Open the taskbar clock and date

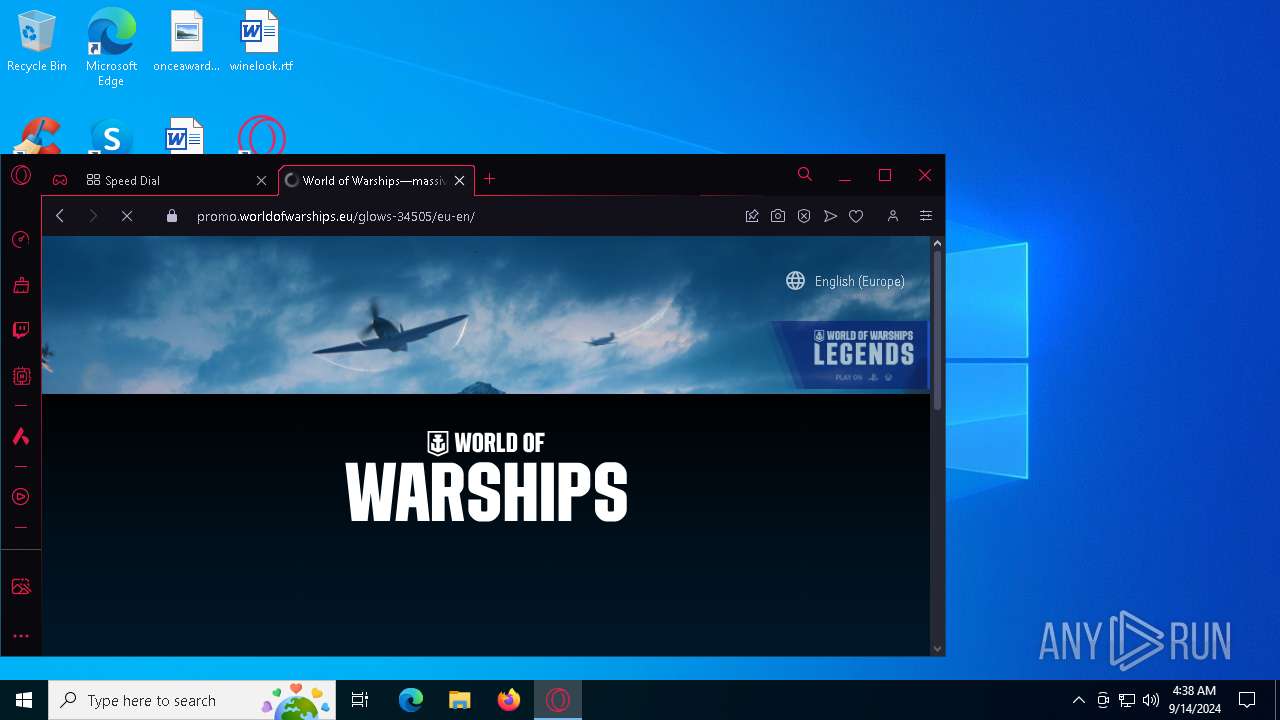1194,700
